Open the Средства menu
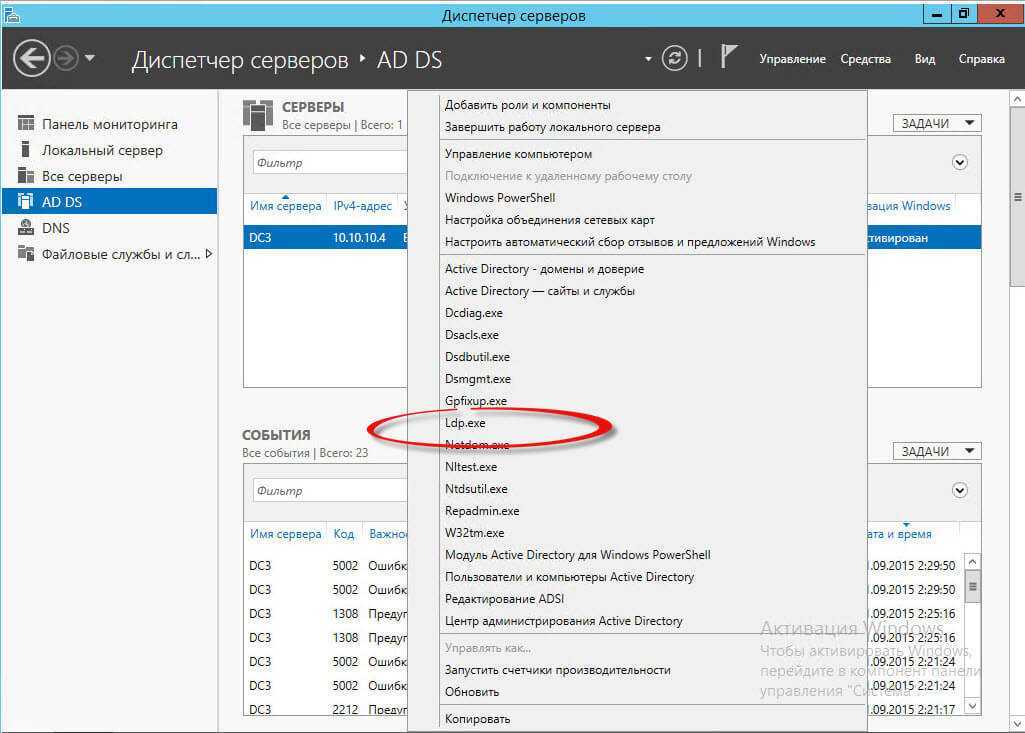The image size is (1025, 733). 865,59
